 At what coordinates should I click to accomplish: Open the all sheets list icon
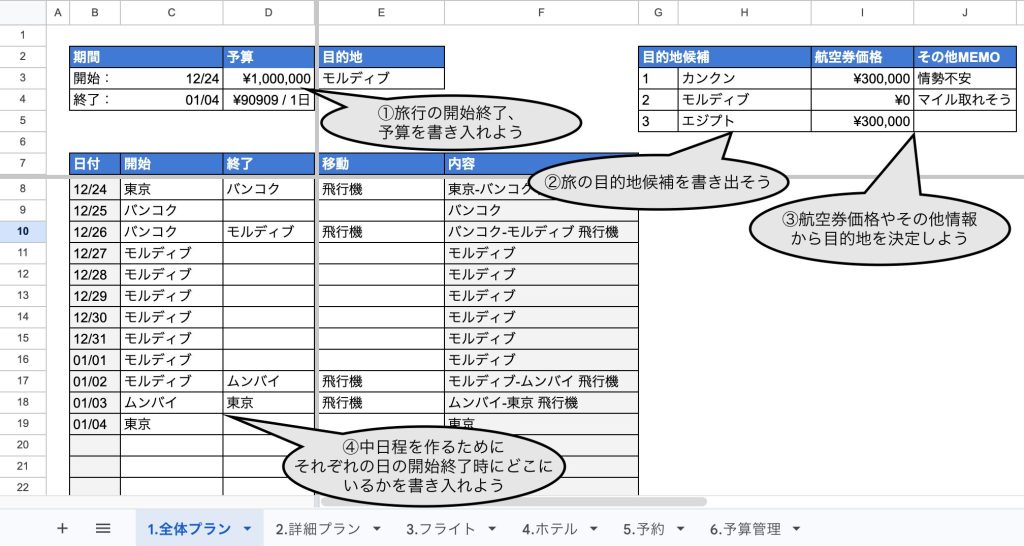(x=102, y=529)
